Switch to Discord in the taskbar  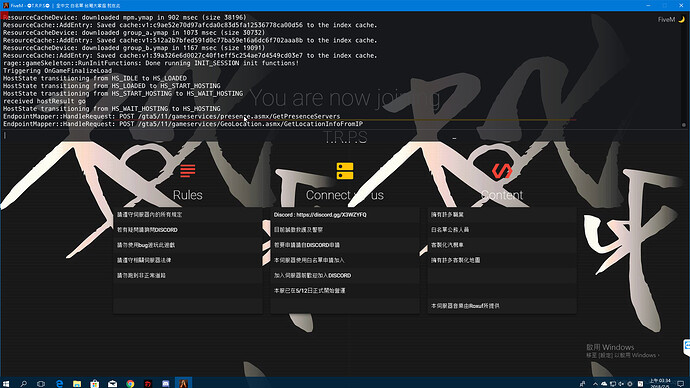[x=165, y=384]
